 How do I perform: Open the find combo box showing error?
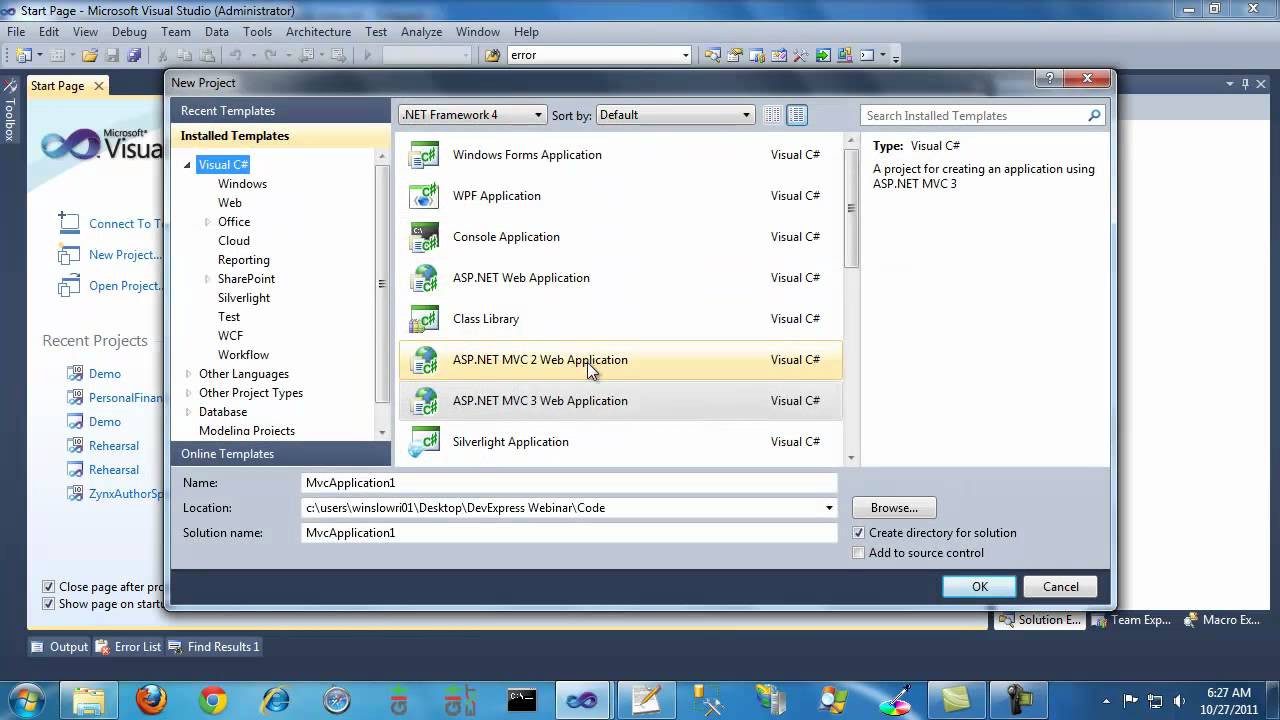[600, 55]
